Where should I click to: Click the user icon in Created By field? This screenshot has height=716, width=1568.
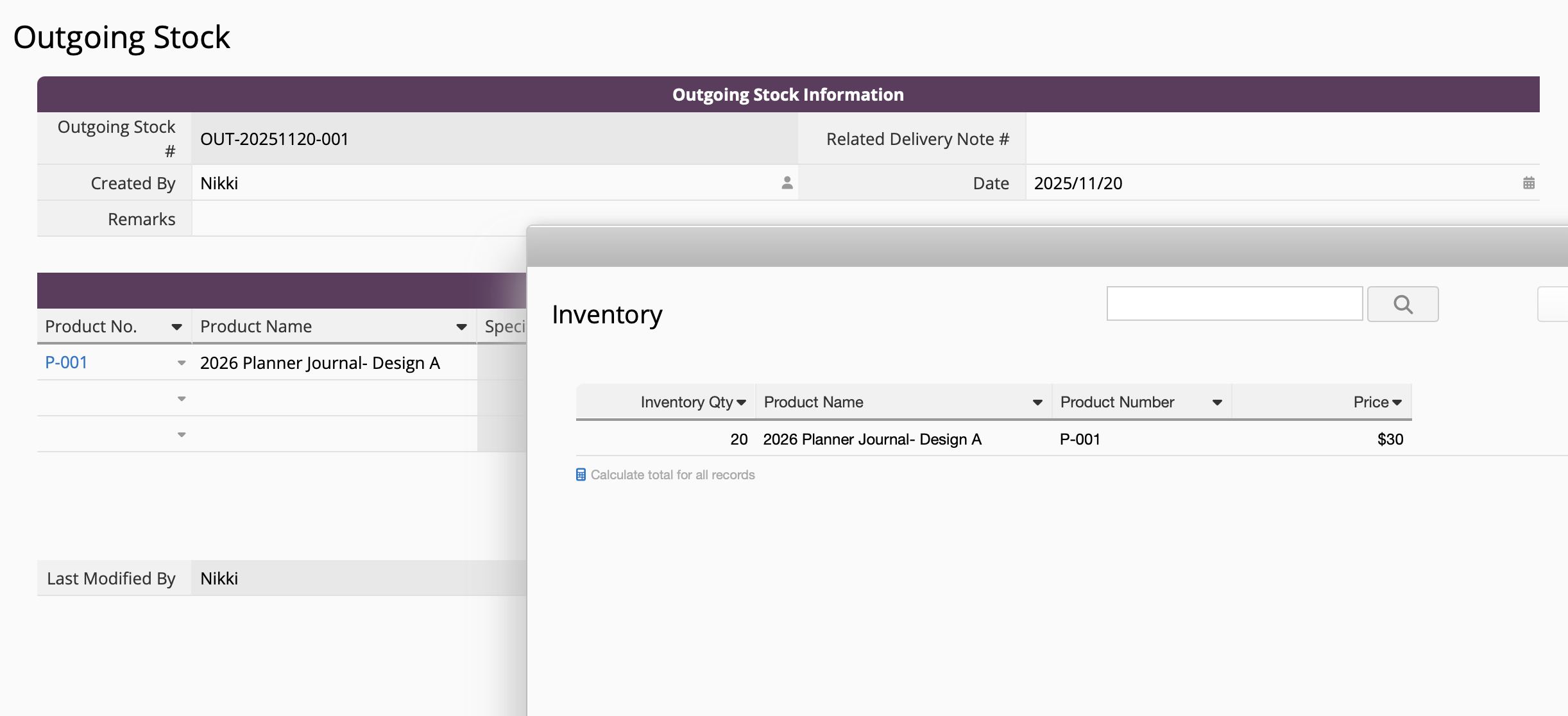coord(787,183)
